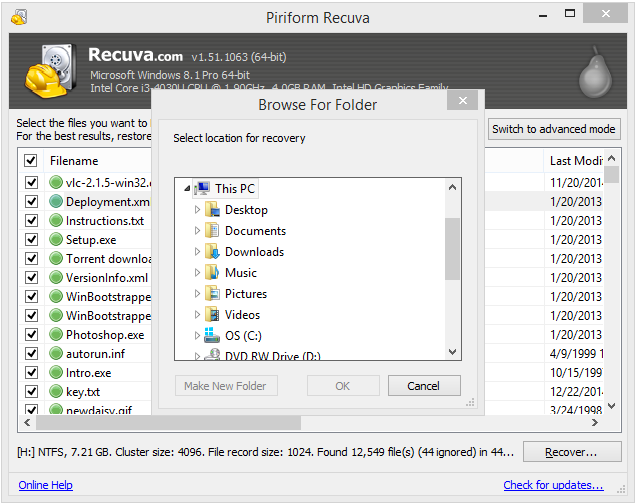The height and width of the screenshot is (503, 641).
Task: Uncheck the Photoshop.exe checkbox
Action: (31, 335)
